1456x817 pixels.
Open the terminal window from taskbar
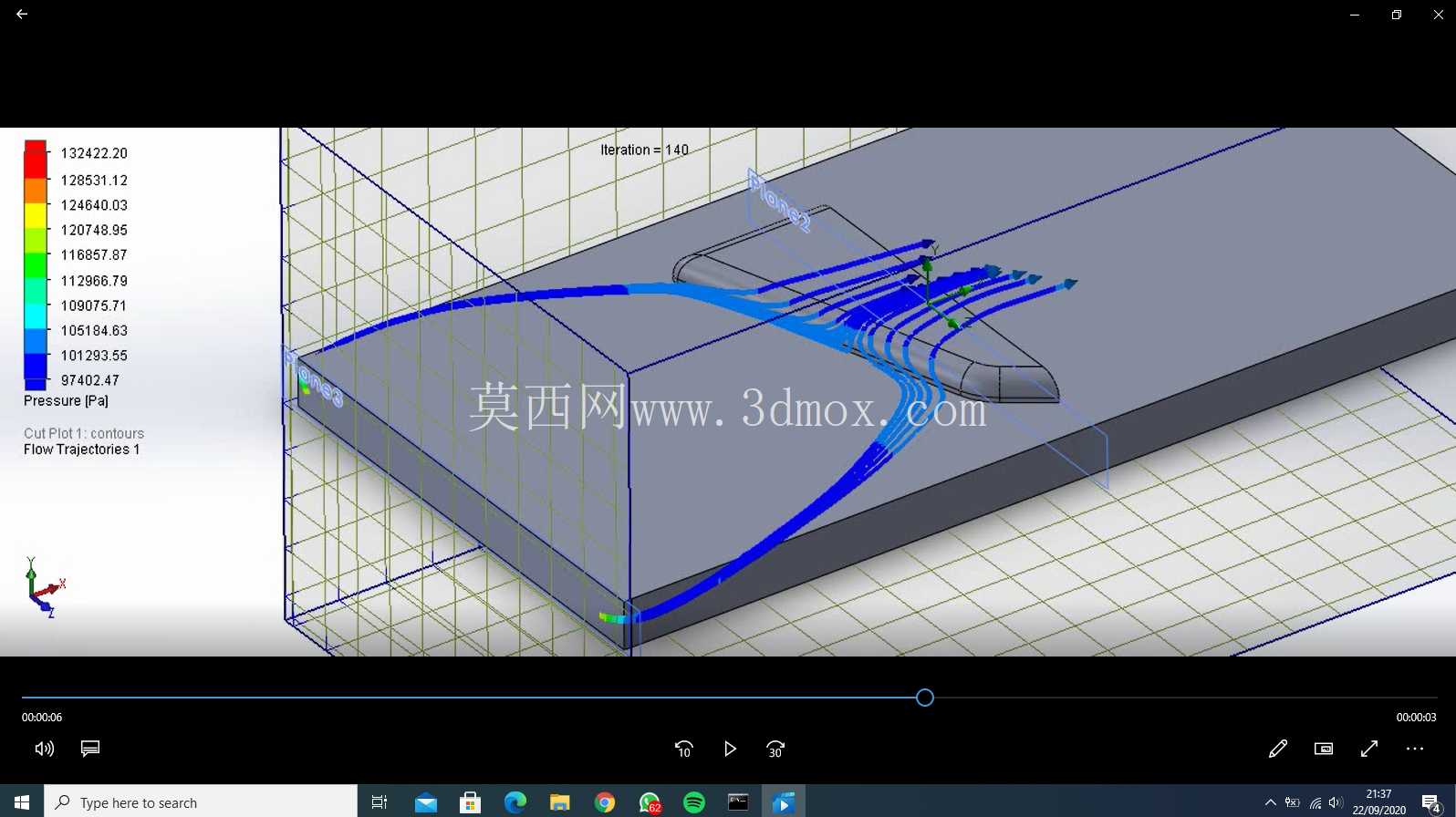(x=739, y=802)
